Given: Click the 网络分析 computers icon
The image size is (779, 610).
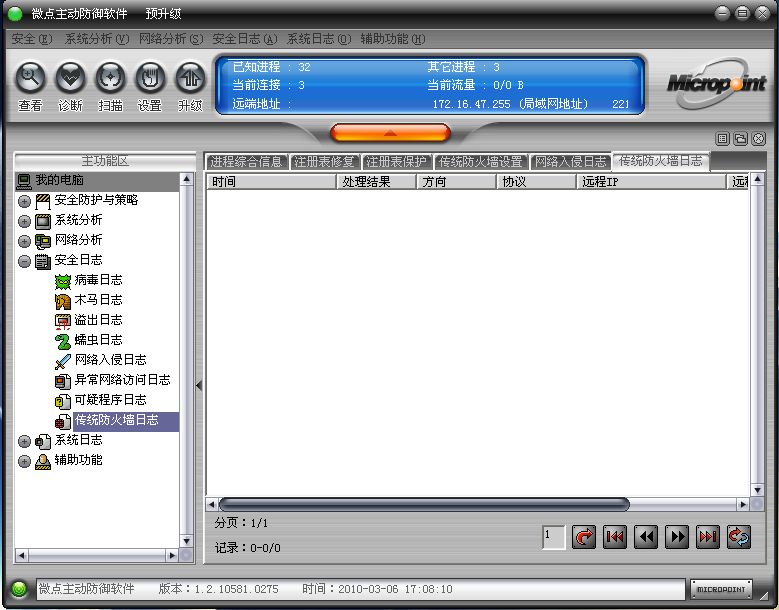Looking at the screenshot, I should (x=43, y=241).
